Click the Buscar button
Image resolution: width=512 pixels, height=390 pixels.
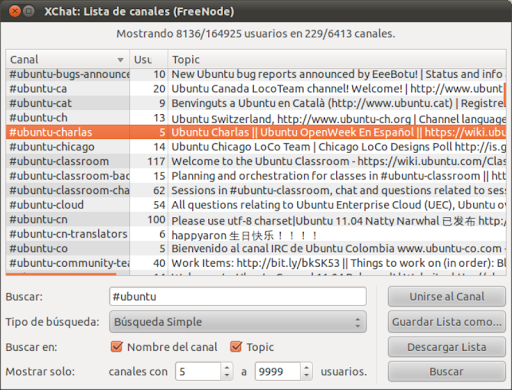[x=447, y=371]
